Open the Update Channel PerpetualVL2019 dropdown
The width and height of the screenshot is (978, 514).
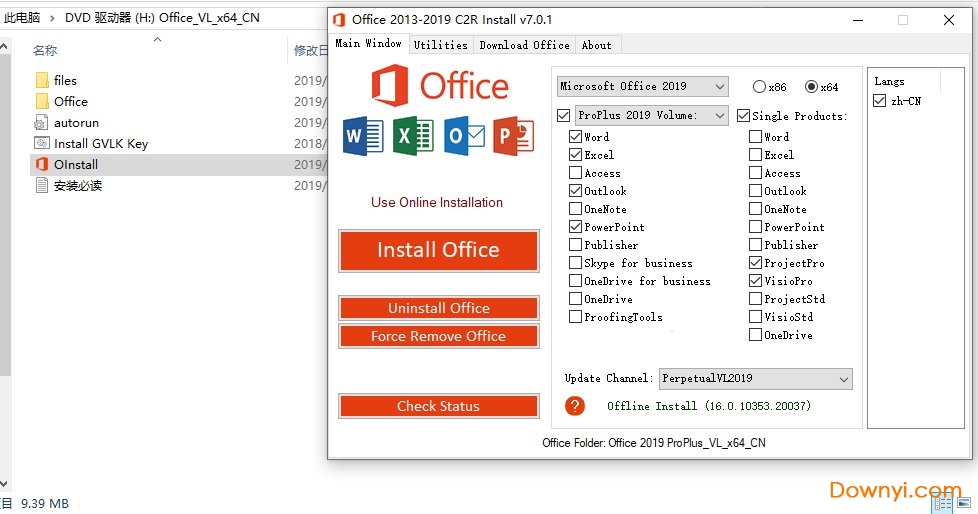pos(755,379)
